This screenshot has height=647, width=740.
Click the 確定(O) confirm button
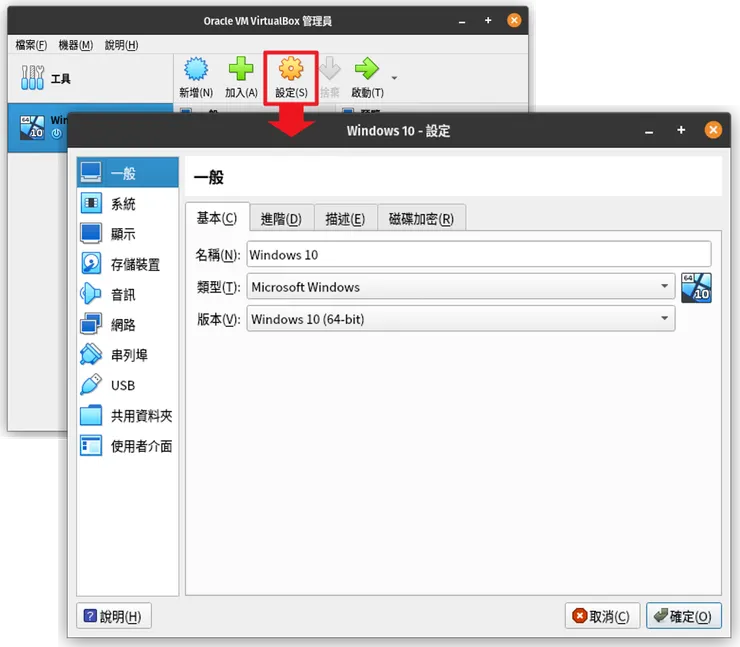click(683, 616)
